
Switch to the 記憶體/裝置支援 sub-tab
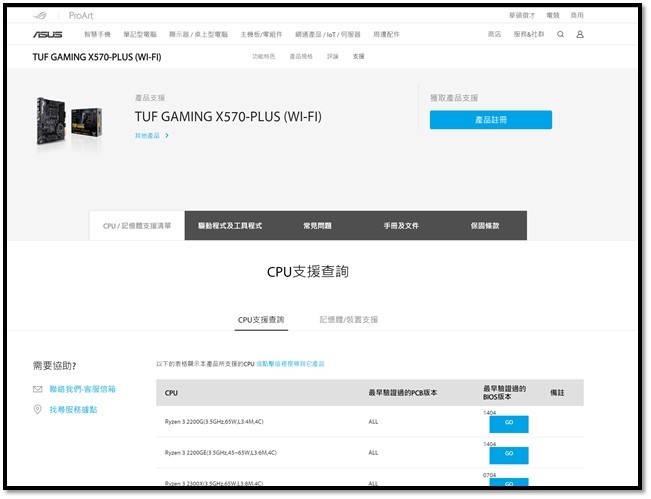click(349, 320)
